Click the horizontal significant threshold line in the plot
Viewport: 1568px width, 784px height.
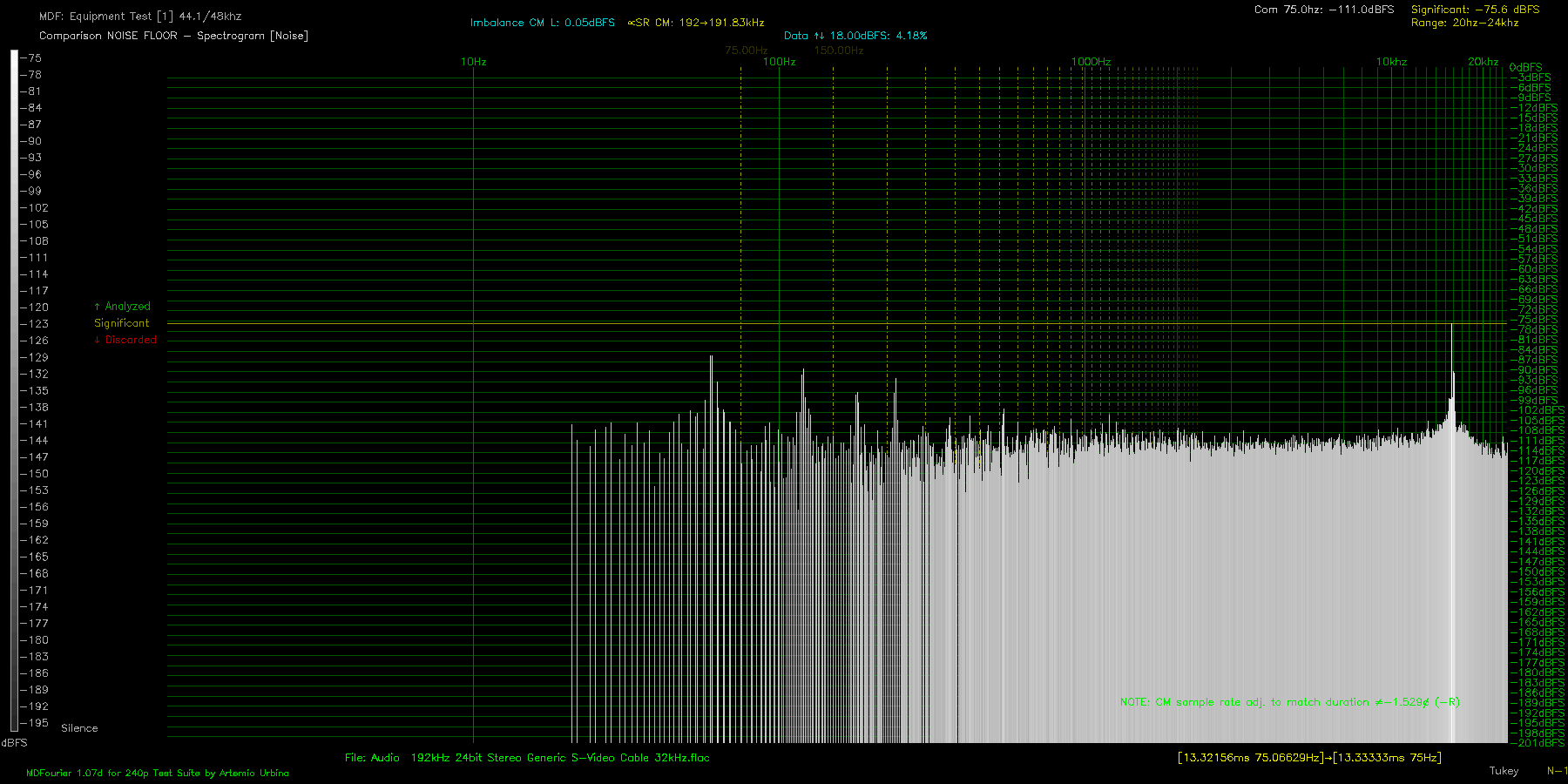(836, 323)
